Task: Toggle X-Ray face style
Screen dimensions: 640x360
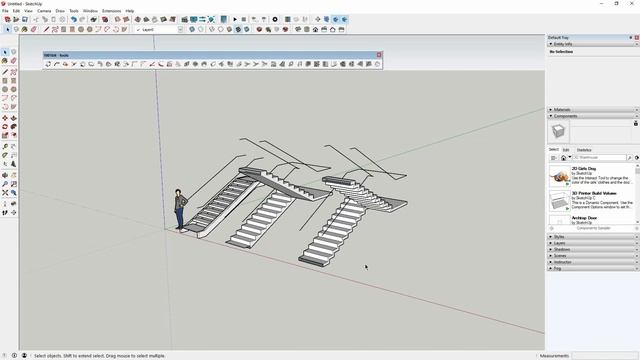Action: pyautogui.click(x=192, y=29)
